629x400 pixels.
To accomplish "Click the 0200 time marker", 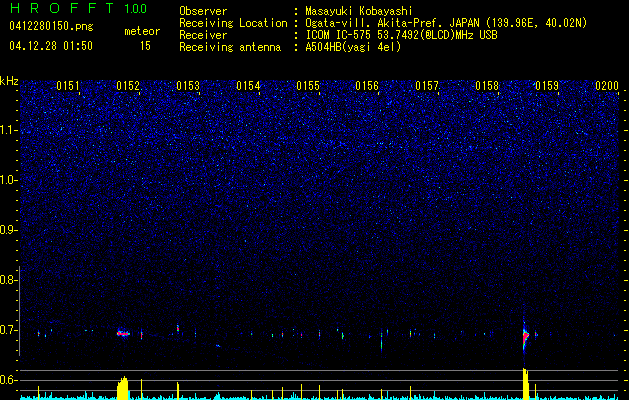I will pyautogui.click(x=607, y=86).
